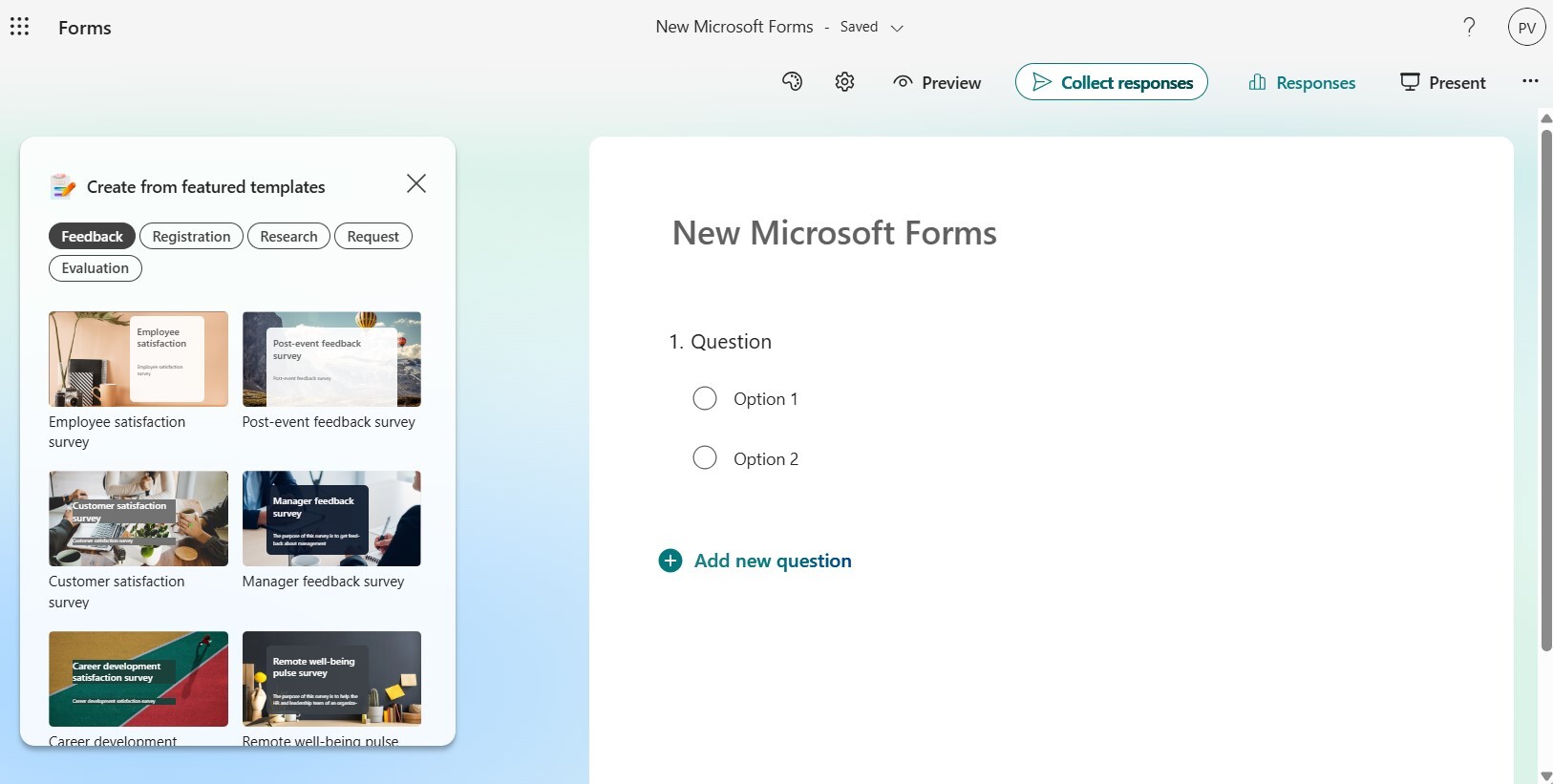Viewport: 1553px width, 784px height.
Task: Click Employee satisfaction survey caption text
Action: (117, 432)
